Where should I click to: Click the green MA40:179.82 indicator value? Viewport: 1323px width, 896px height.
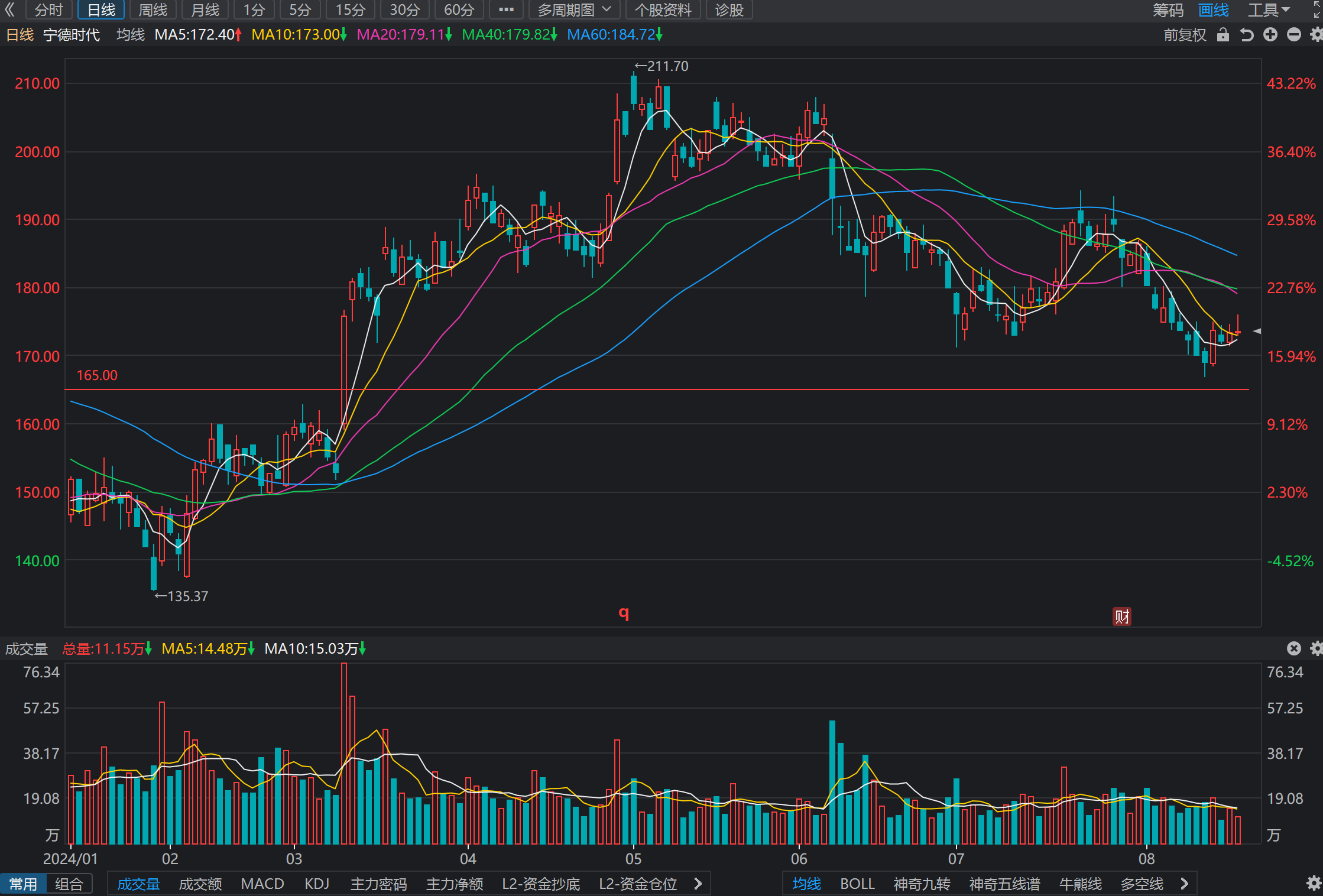point(510,35)
